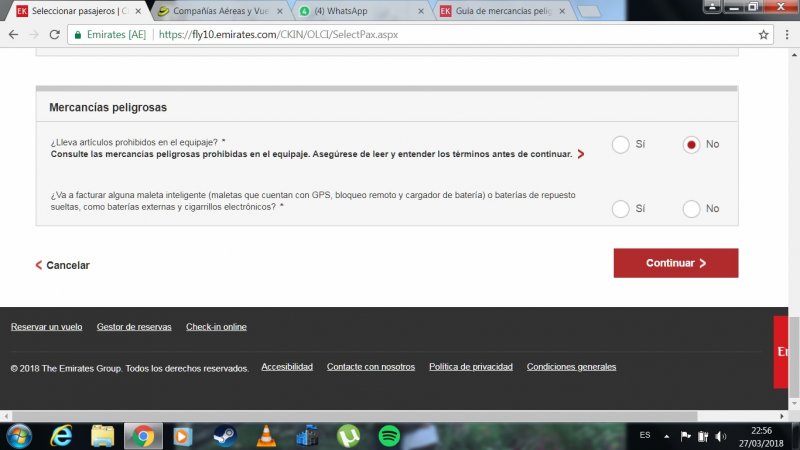Open VLC media player from taskbar
800x450 pixels.
pyautogui.click(x=266, y=436)
